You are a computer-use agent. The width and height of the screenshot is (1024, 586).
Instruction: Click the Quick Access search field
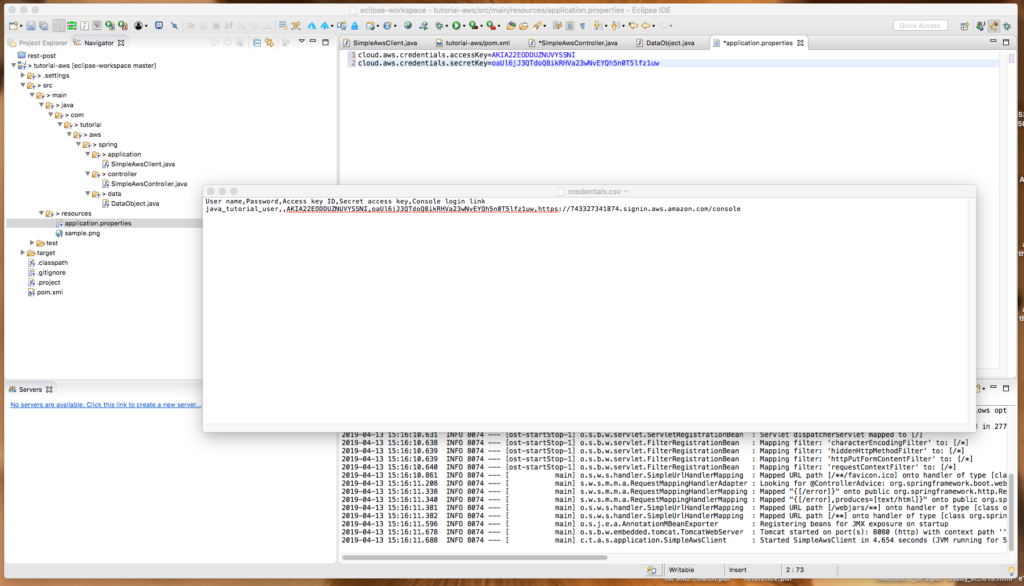coord(920,25)
